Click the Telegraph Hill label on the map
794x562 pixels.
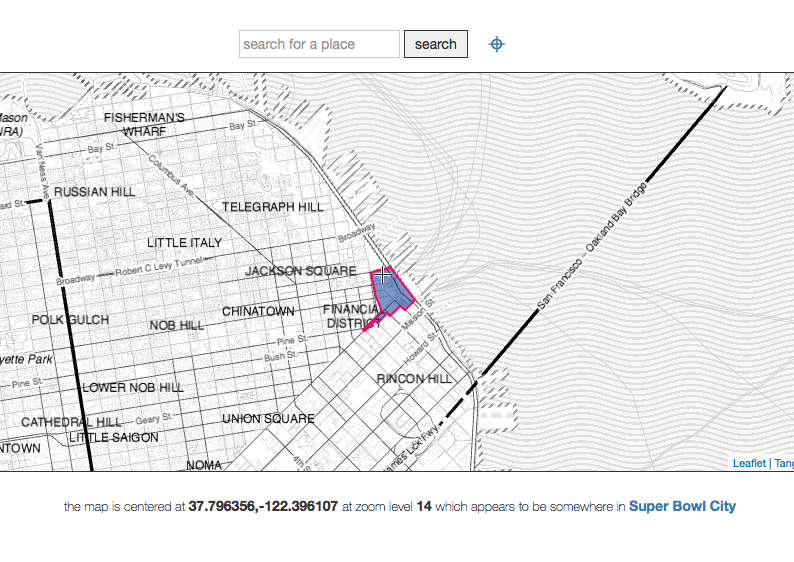[x=273, y=207]
